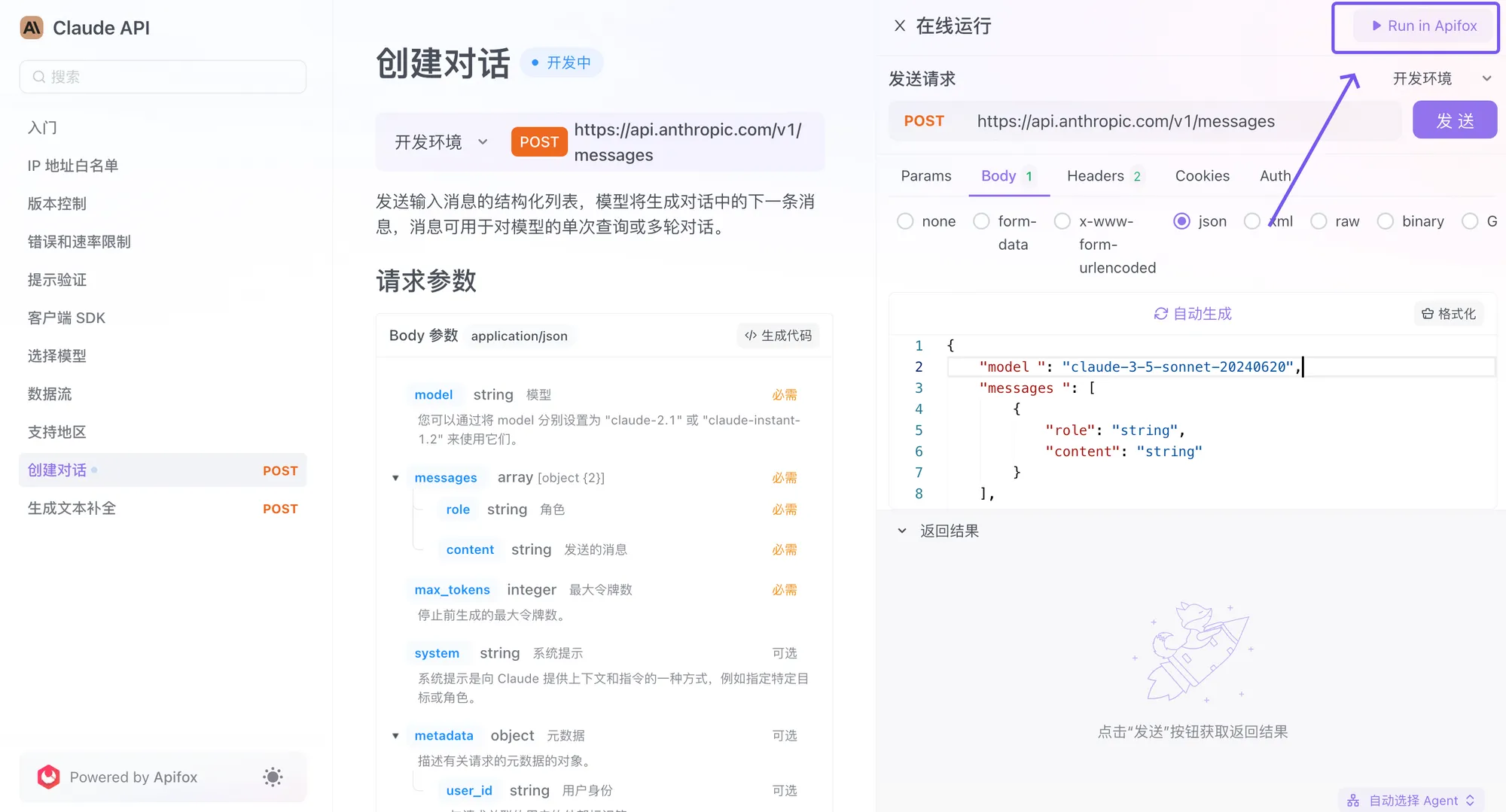Click the 搜索 search field
1506x812 pixels.
click(x=163, y=77)
